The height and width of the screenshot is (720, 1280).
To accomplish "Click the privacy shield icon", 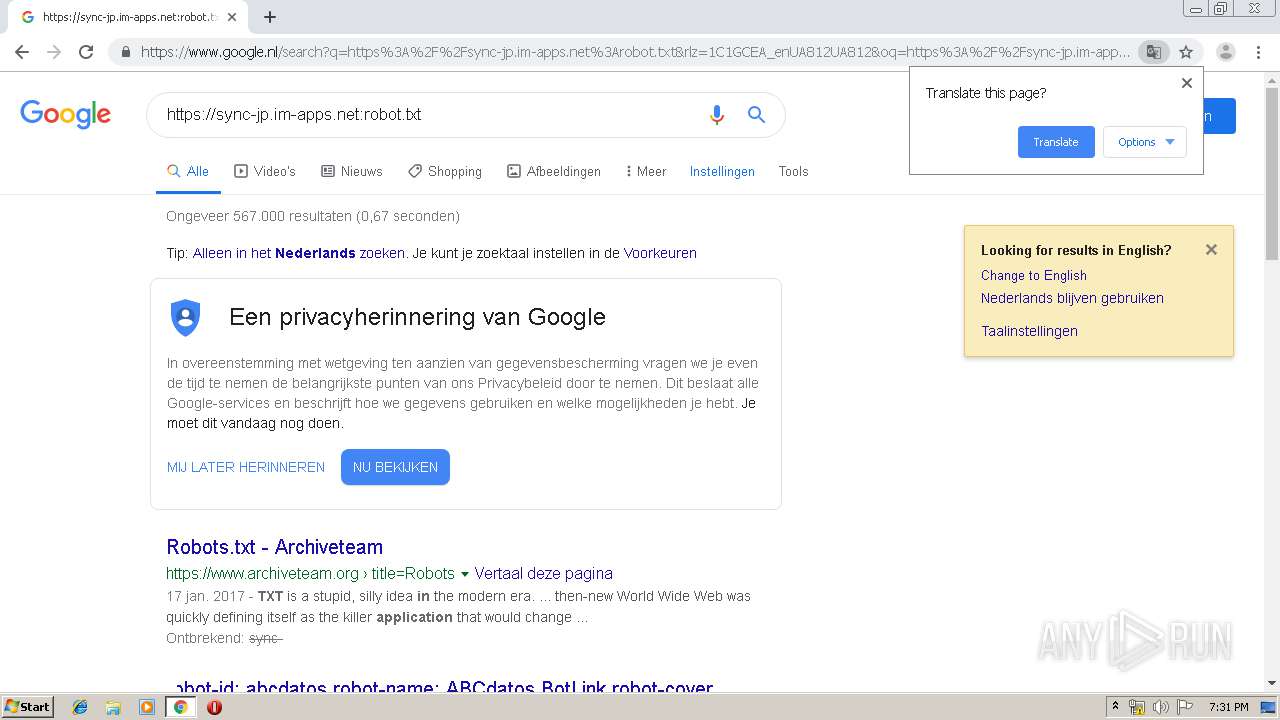I will click(185, 318).
